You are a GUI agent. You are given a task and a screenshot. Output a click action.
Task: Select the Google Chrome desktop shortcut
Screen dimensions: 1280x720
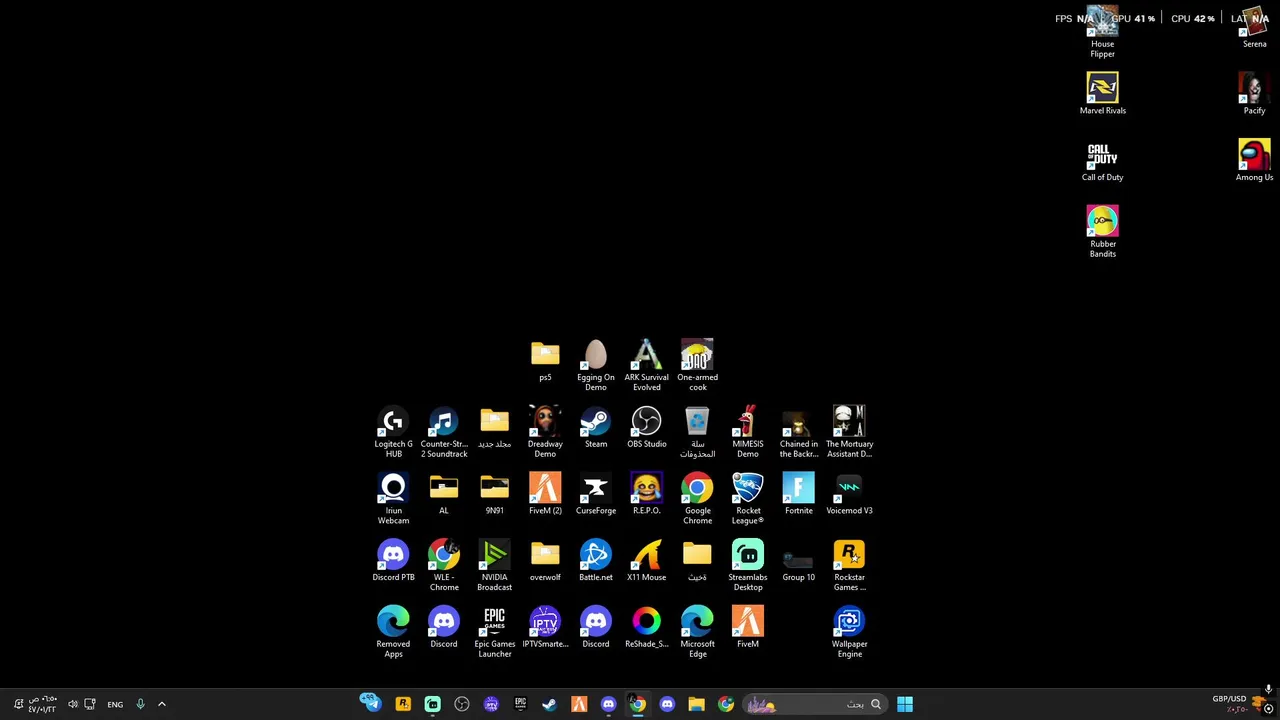(x=697, y=499)
